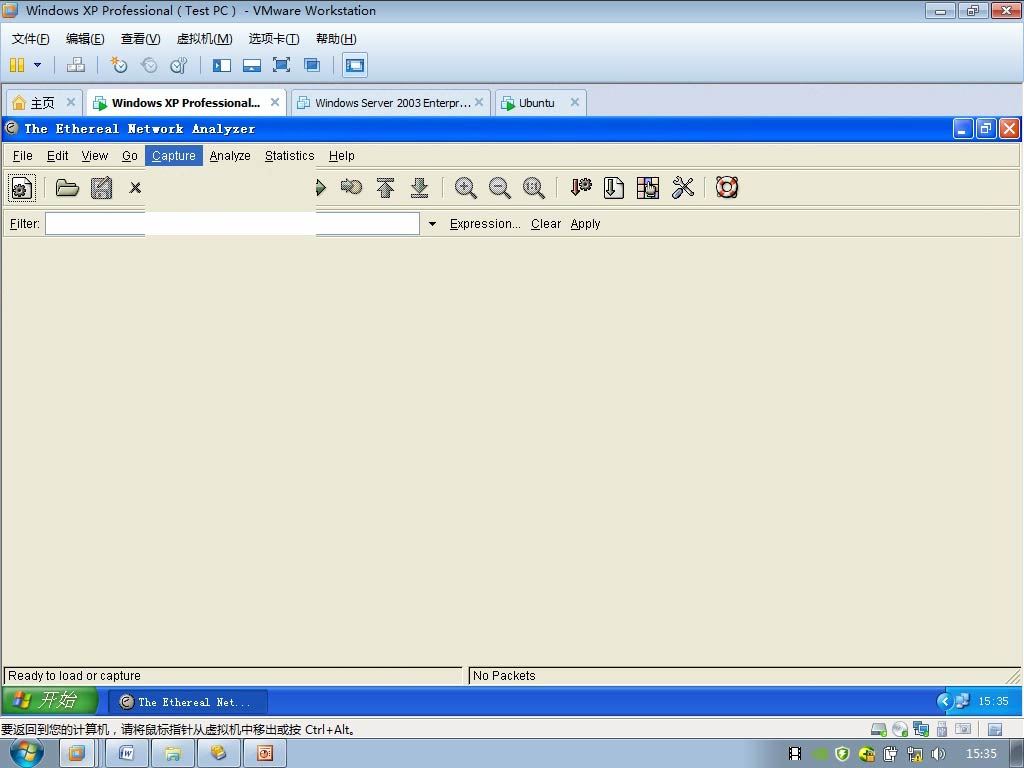This screenshot has height=768, width=1024.
Task: Open VMware power options dropdown arrow
Action: [37, 65]
